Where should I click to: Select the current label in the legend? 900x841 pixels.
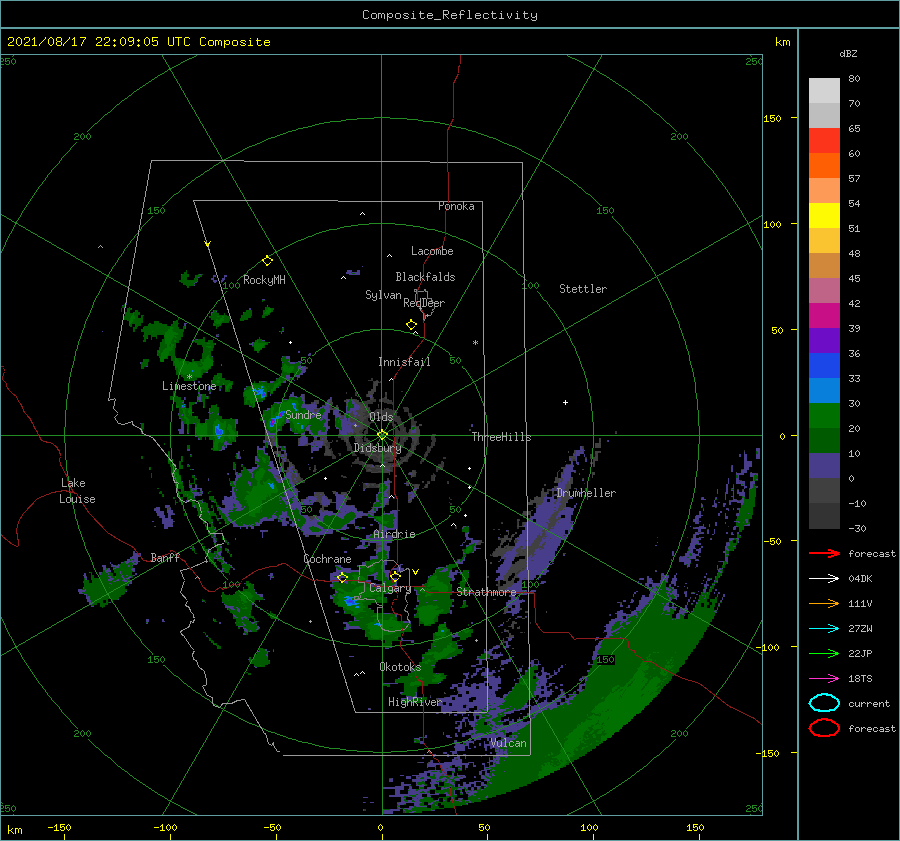tap(869, 703)
